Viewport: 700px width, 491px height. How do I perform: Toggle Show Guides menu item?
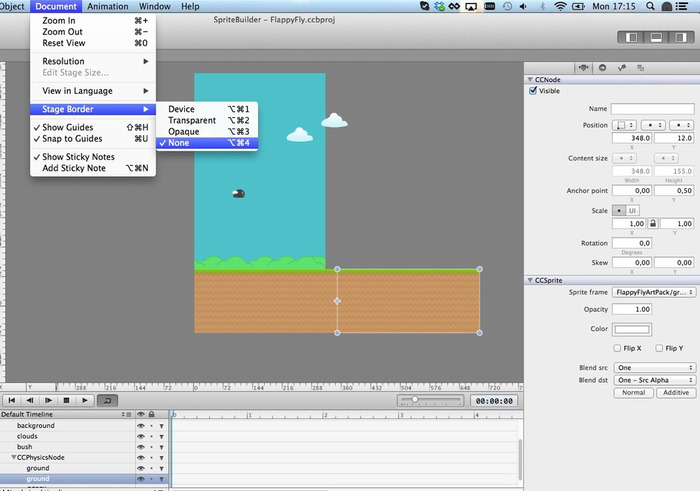point(93,127)
